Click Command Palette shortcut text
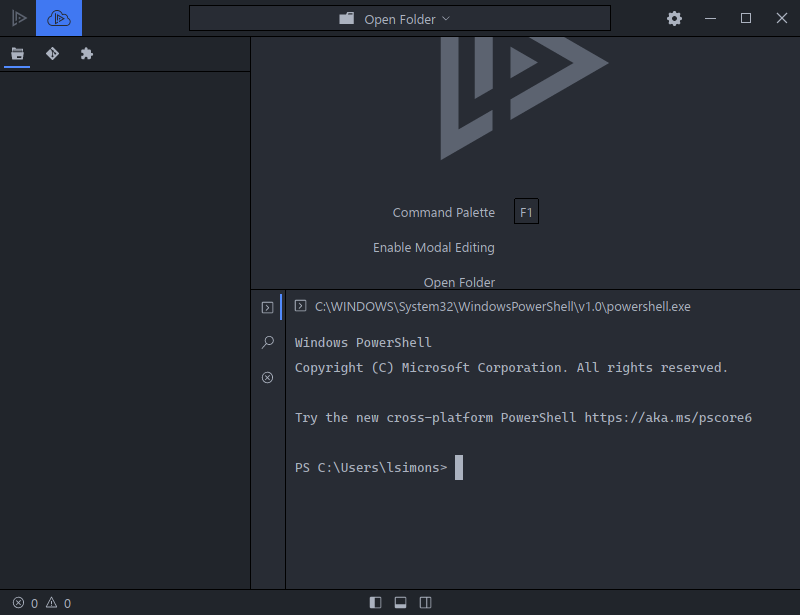800x615 pixels. click(x=443, y=212)
